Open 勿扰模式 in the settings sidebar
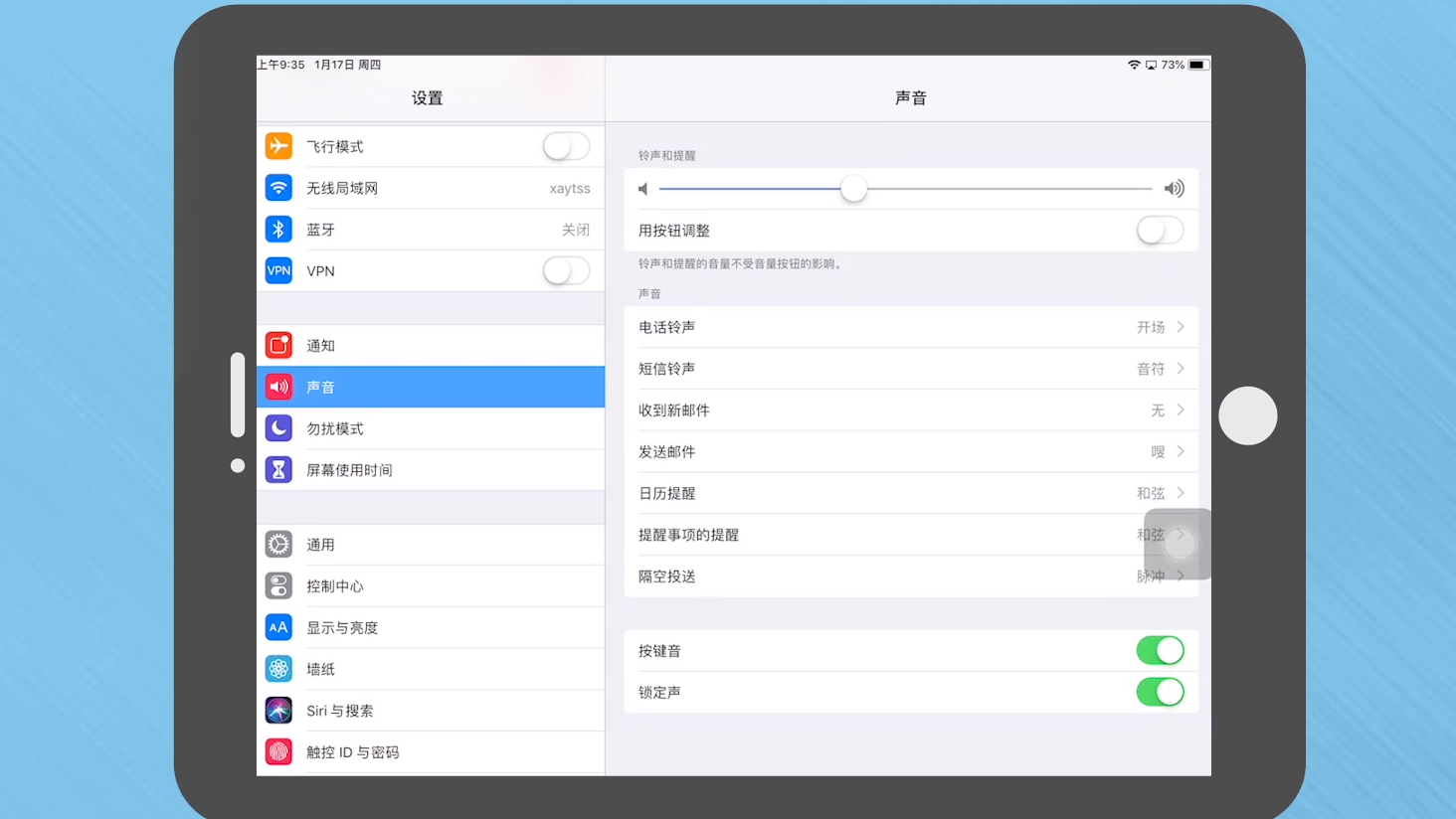1456x819 pixels. (x=431, y=428)
